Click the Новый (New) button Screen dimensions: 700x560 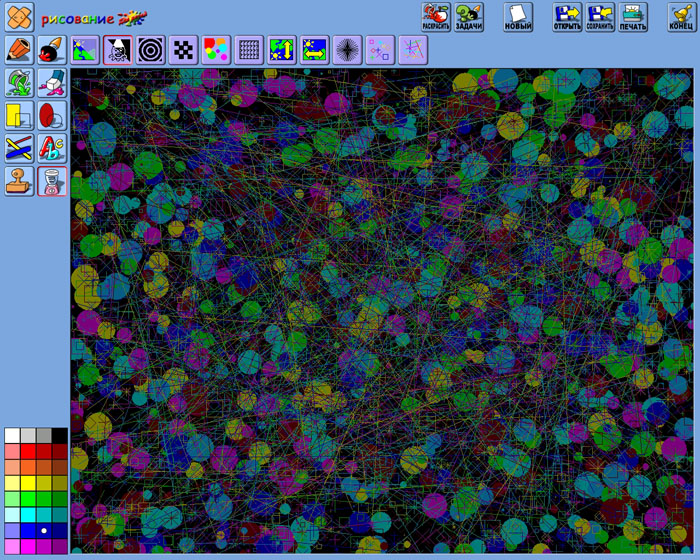(518, 17)
